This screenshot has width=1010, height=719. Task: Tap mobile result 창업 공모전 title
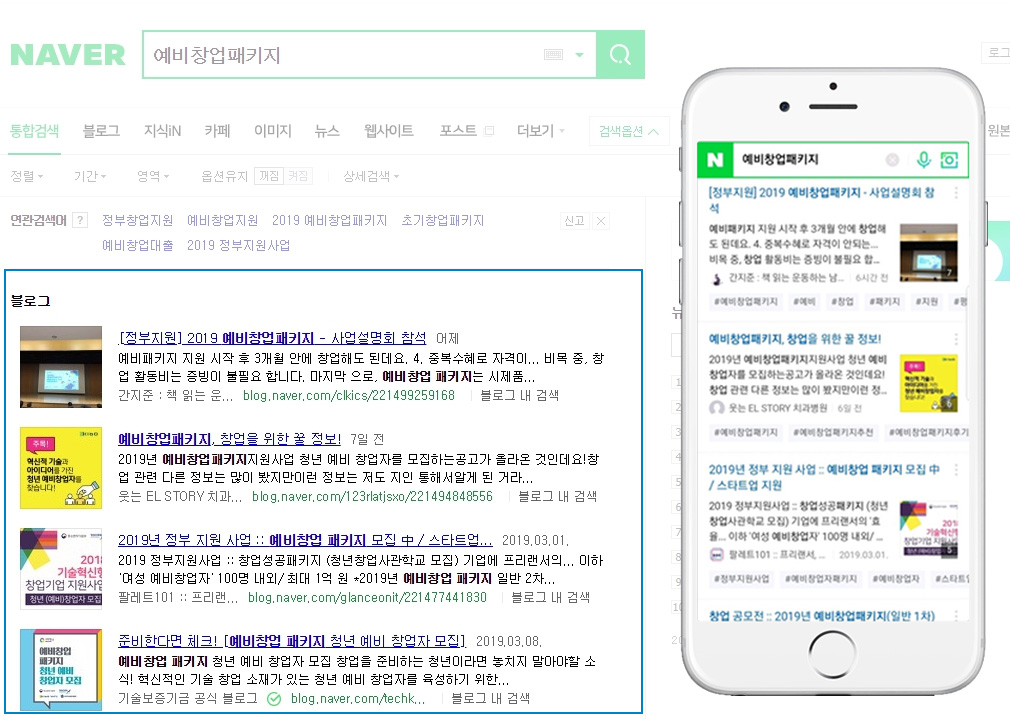click(x=822, y=616)
